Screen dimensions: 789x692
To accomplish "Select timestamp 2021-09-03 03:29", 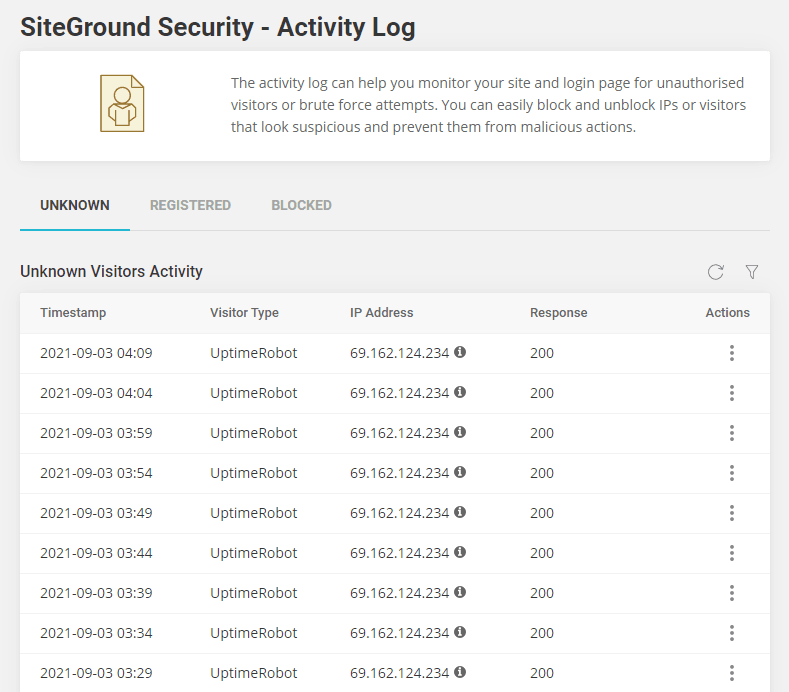I will coord(96,673).
